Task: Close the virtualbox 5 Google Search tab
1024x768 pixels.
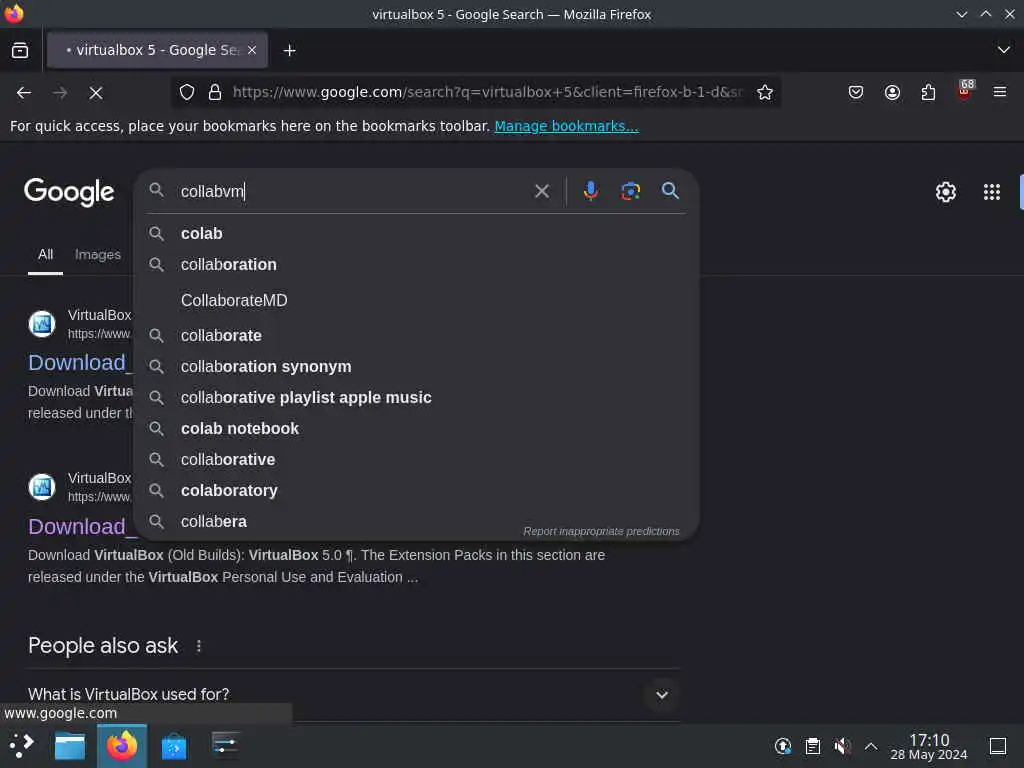Action: click(252, 50)
